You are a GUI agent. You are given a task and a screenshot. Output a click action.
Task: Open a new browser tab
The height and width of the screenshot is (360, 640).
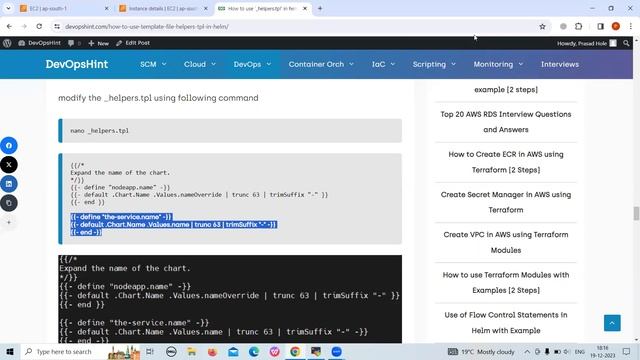(x=320, y=8)
